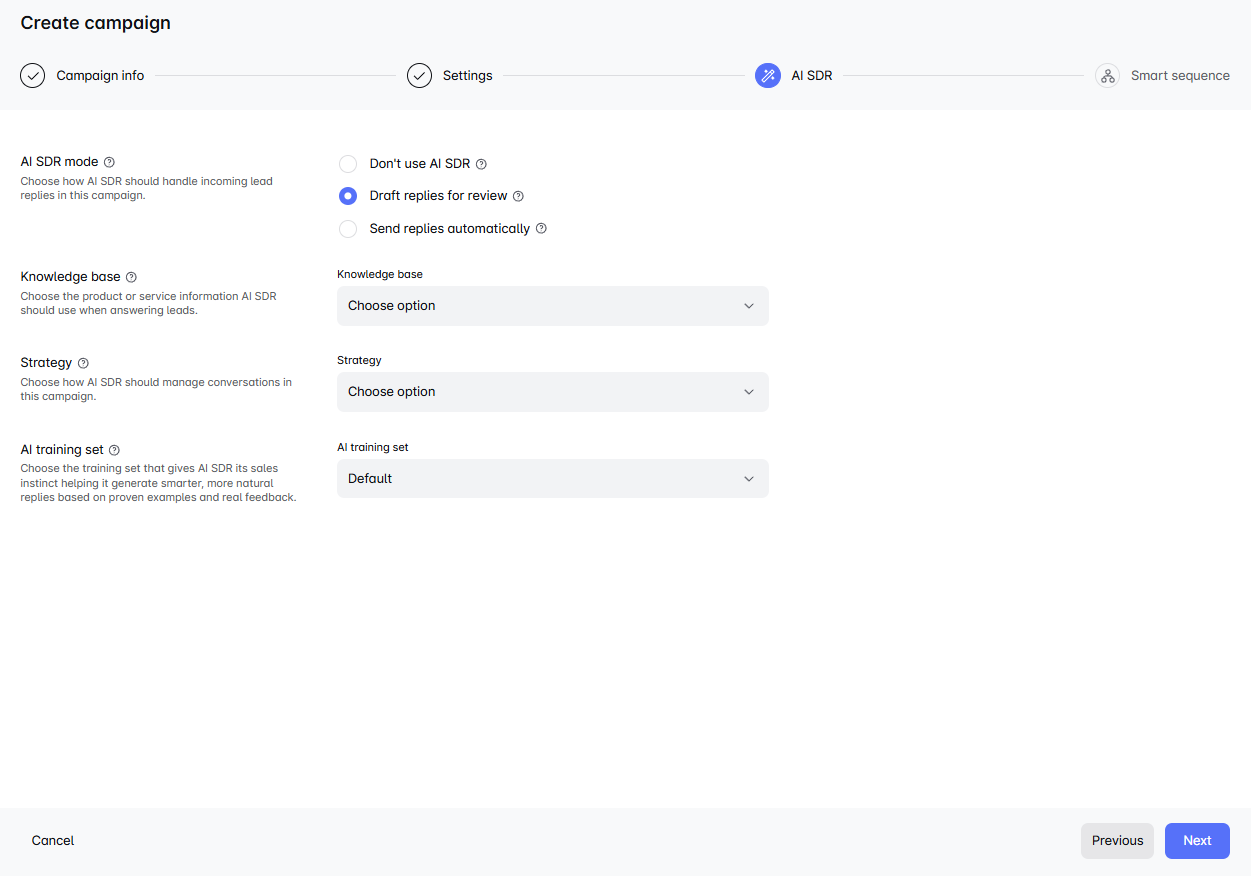Open help icon beside Don't use AI SDR
Screen dimensions: 1251x876
(481, 164)
